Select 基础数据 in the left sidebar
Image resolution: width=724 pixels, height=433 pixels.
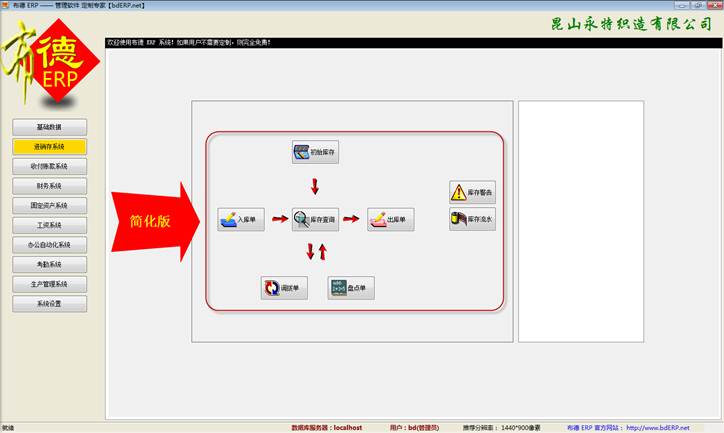tap(50, 128)
